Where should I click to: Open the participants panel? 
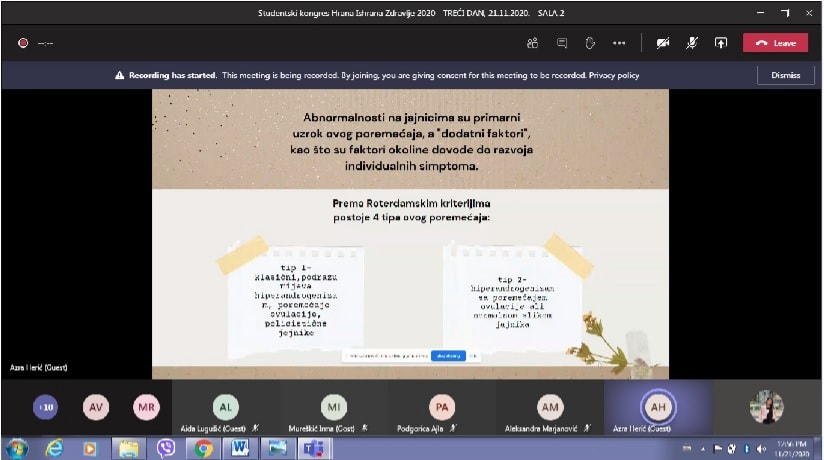[x=533, y=43]
